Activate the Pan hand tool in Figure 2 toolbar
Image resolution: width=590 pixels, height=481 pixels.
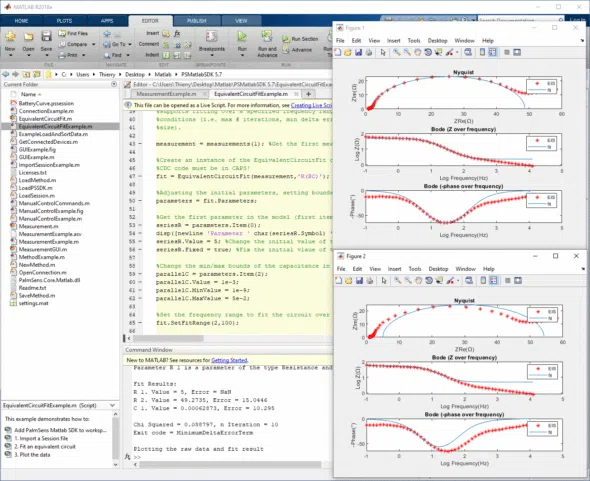[x=418, y=280]
